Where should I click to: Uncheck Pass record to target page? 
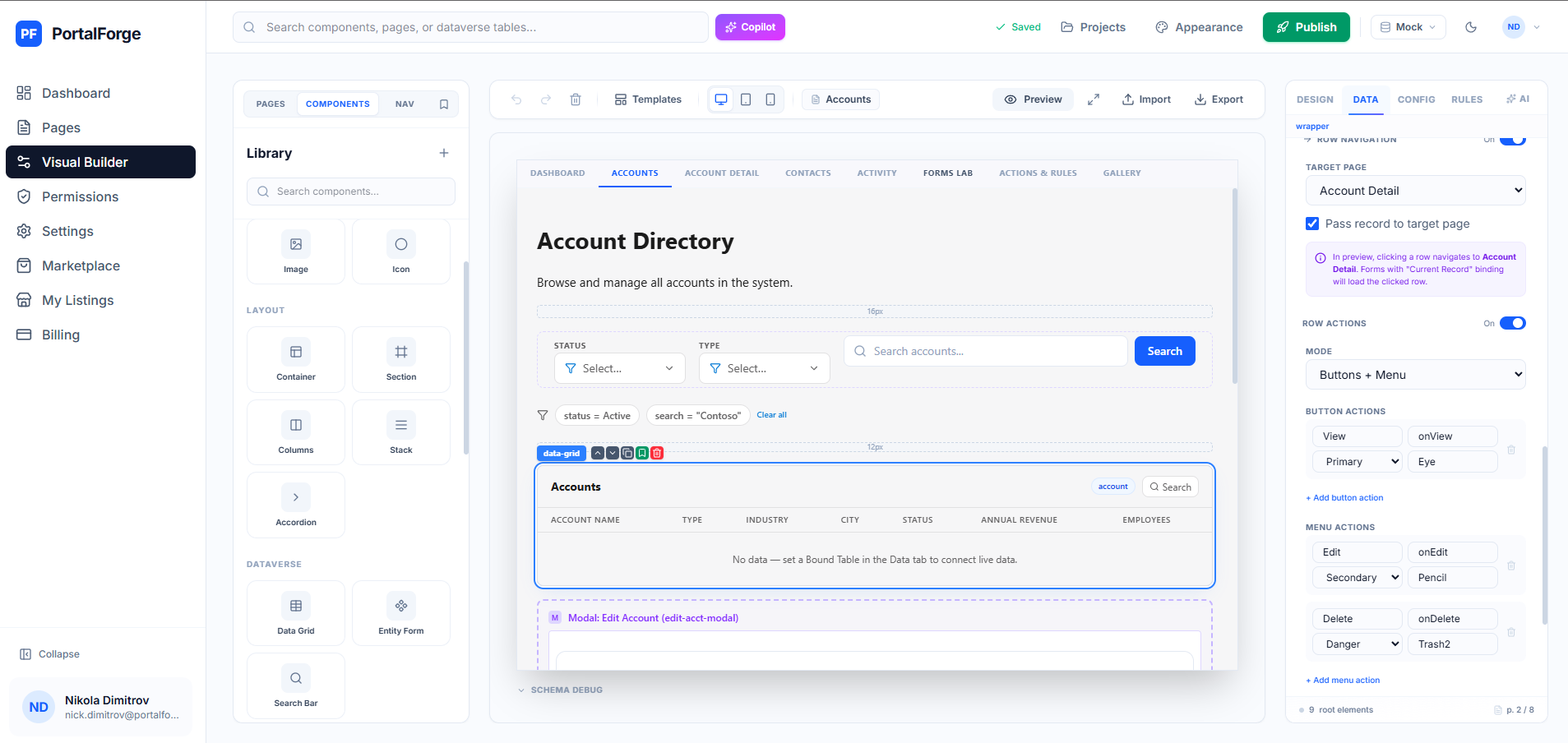coord(1312,224)
